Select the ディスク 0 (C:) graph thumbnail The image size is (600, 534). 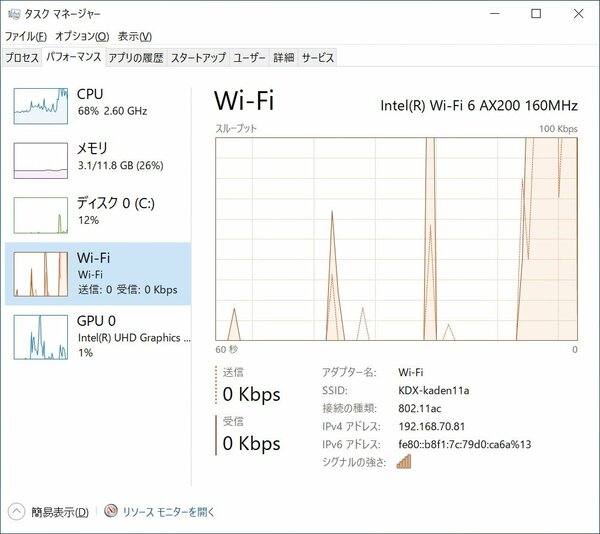tap(41, 215)
